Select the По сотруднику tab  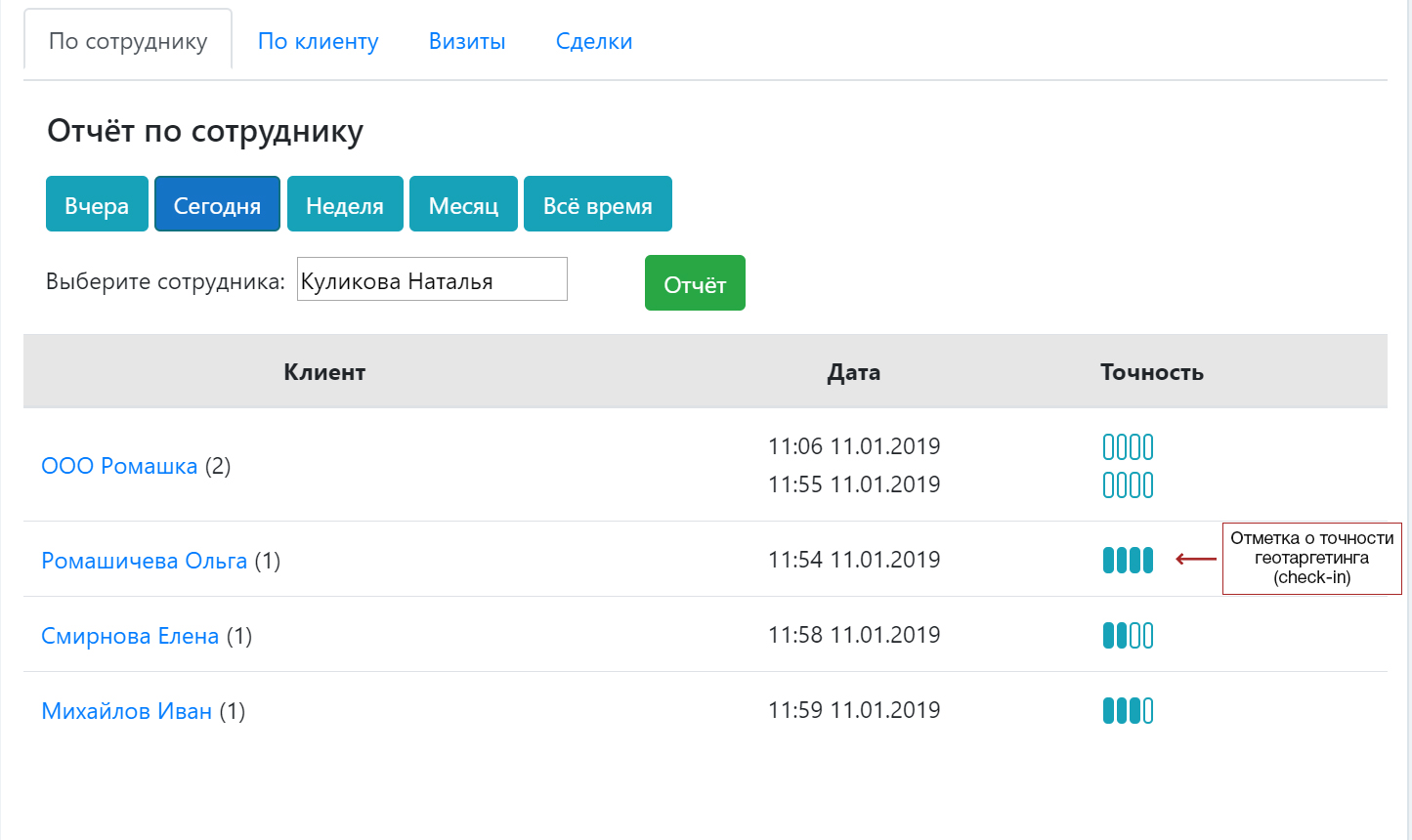click(x=128, y=41)
